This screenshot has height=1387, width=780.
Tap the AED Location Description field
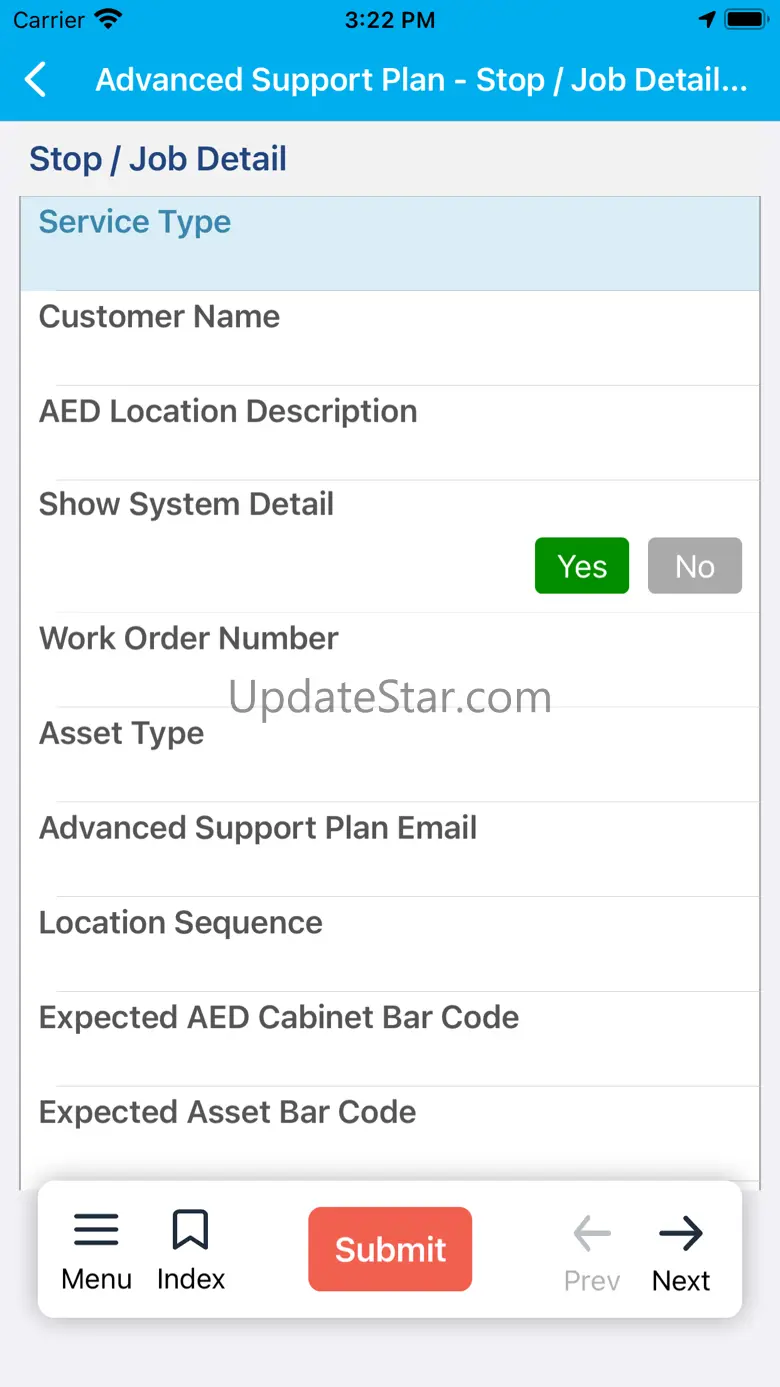point(390,432)
